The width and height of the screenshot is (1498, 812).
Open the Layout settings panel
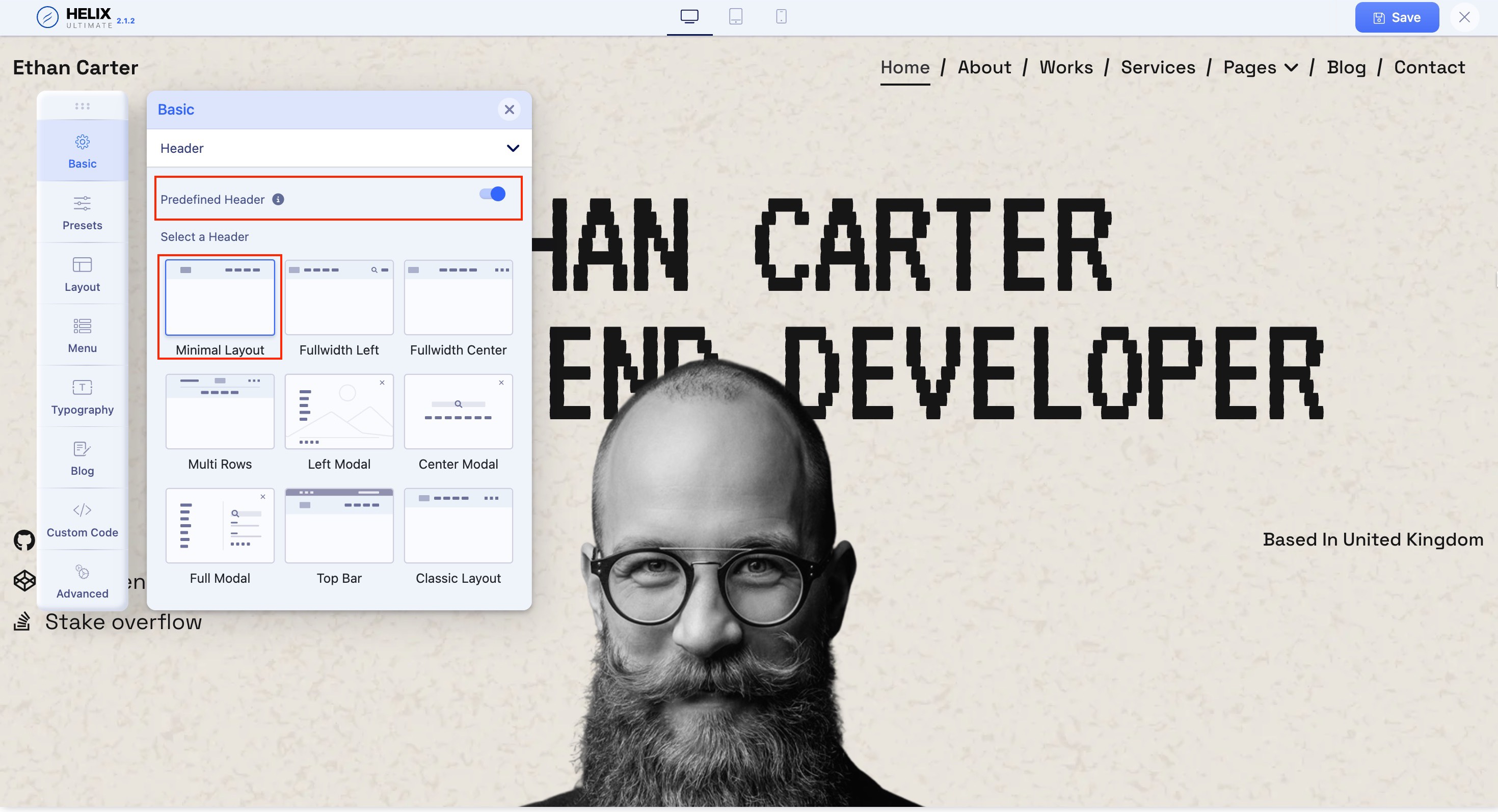(82, 274)
